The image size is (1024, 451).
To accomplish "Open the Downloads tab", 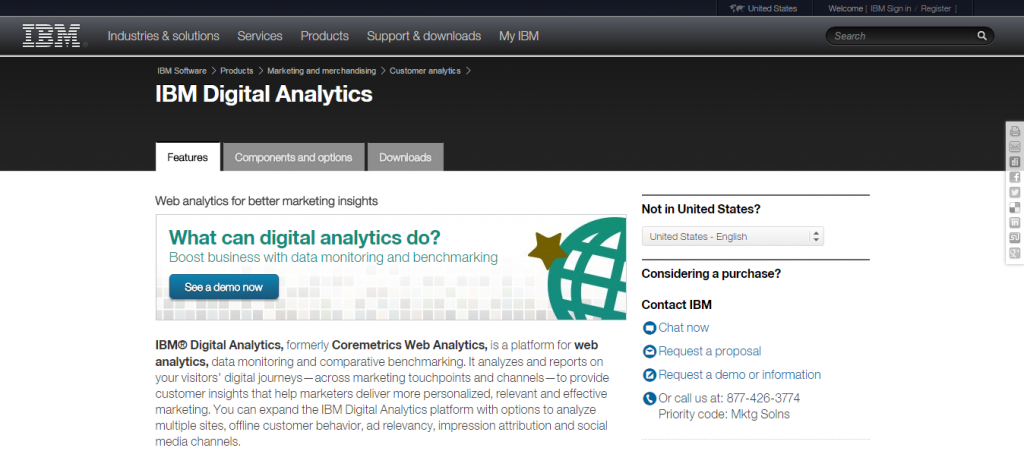I will tap(405, 157).
